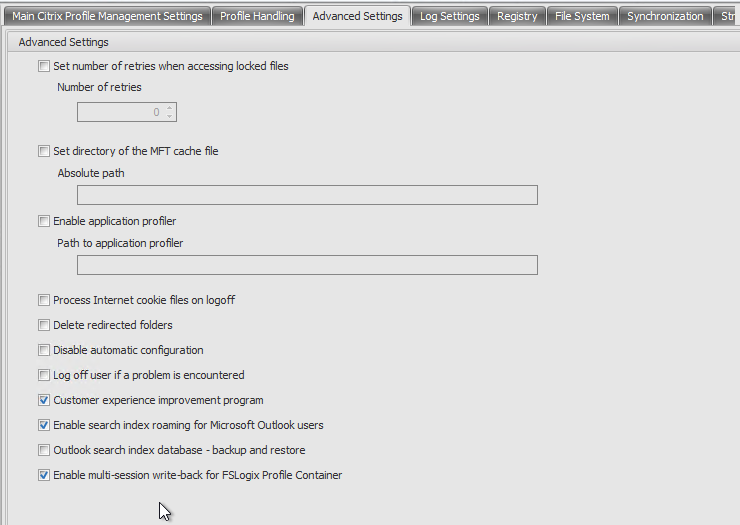Go to the Registry tab
This screenshot has width=740, height=525.
[517, 16]
